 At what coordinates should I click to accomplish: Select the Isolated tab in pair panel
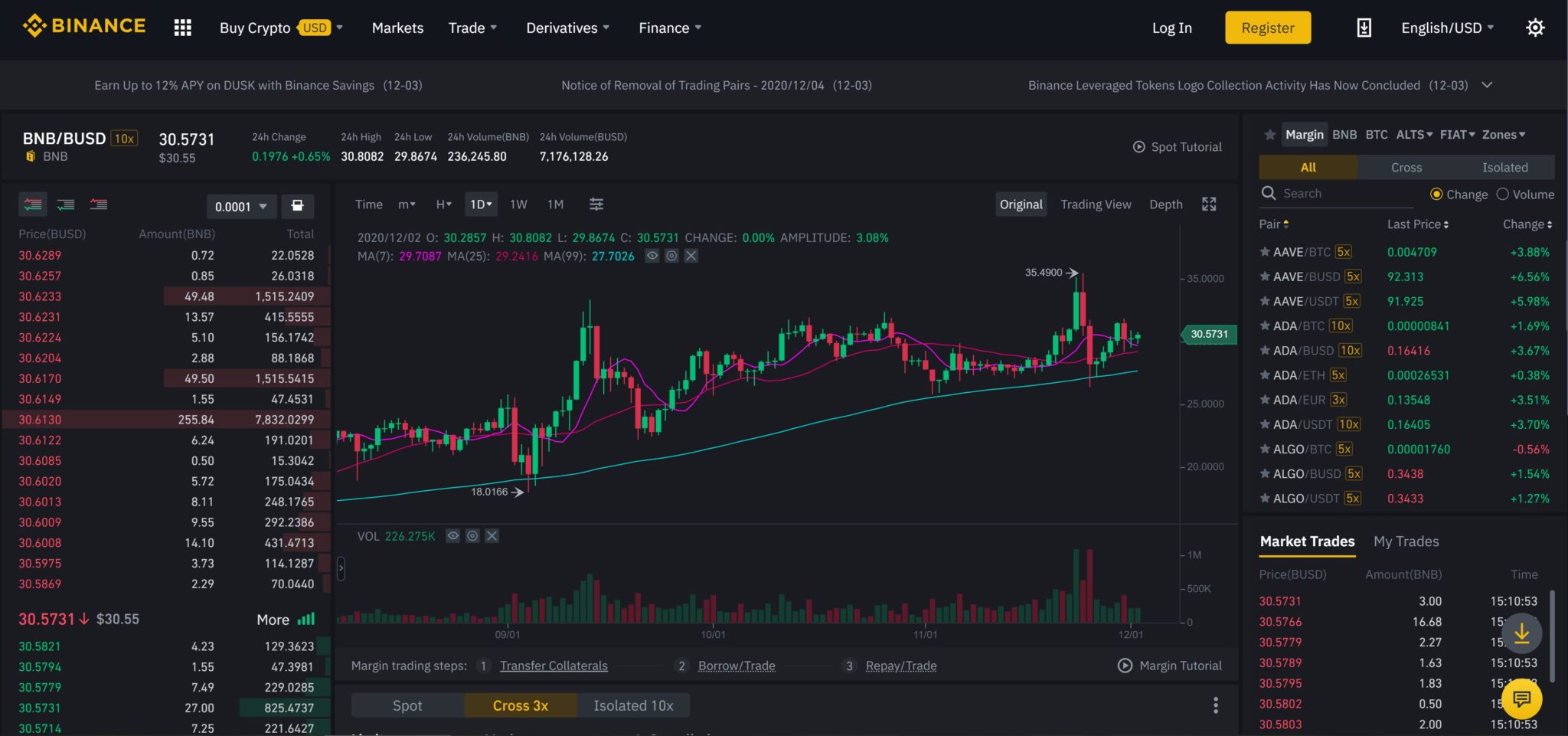click(1504, 167)
